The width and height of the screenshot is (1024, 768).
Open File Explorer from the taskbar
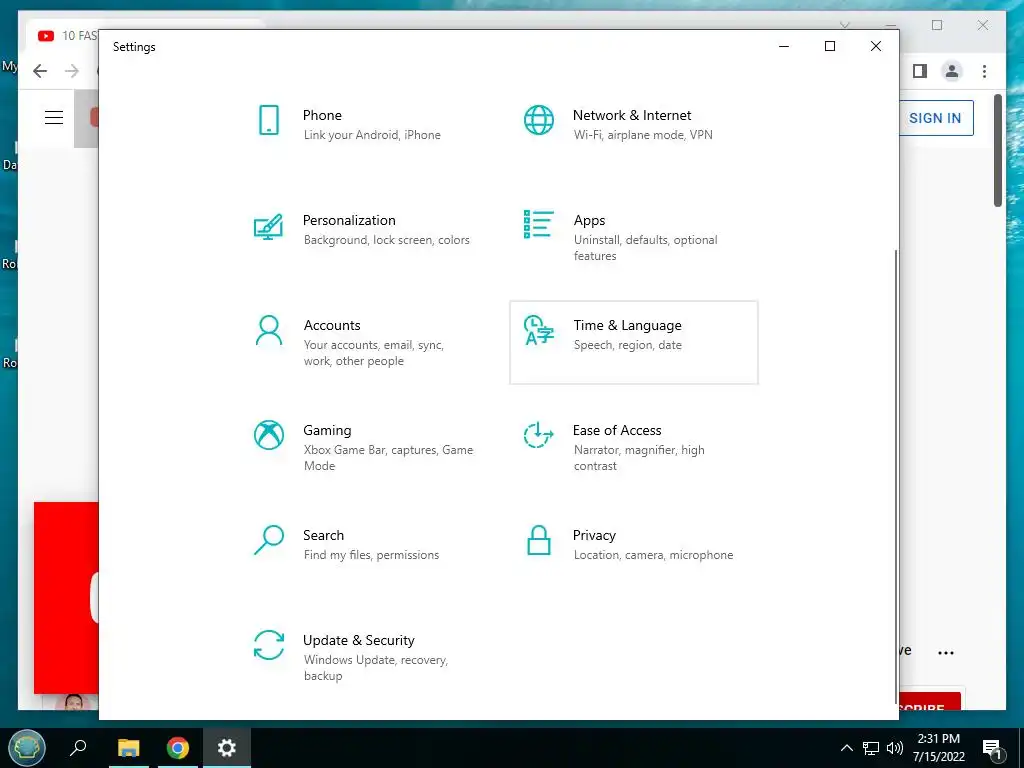click(x=129, y=748)
